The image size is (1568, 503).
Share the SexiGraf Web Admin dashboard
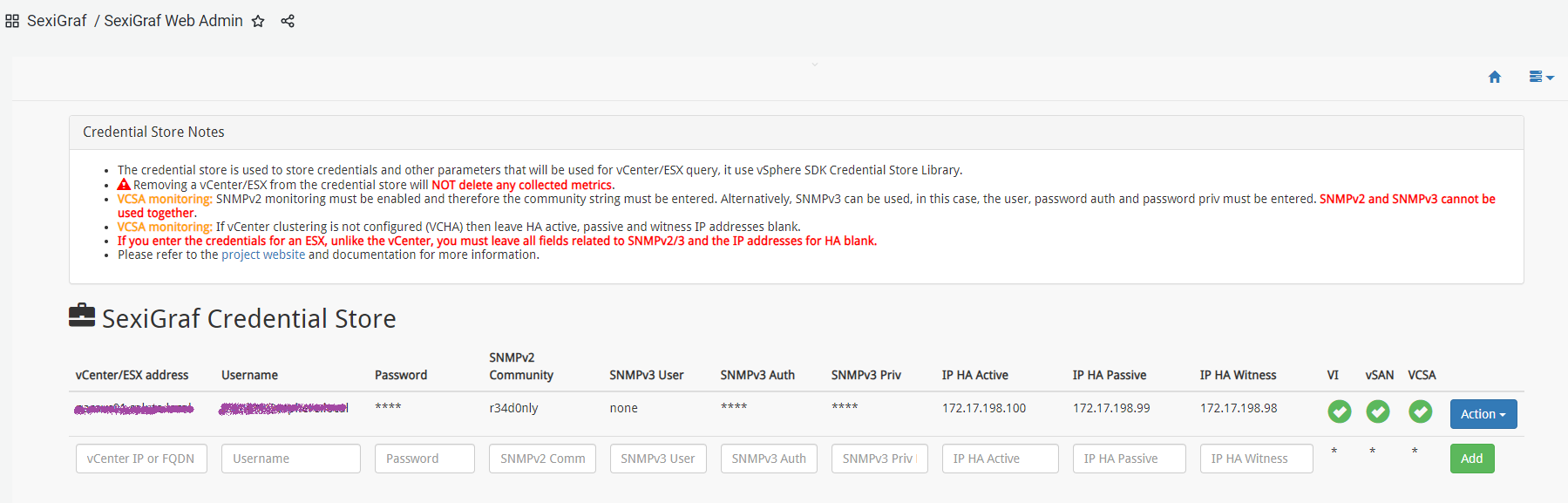coord(288,21)
